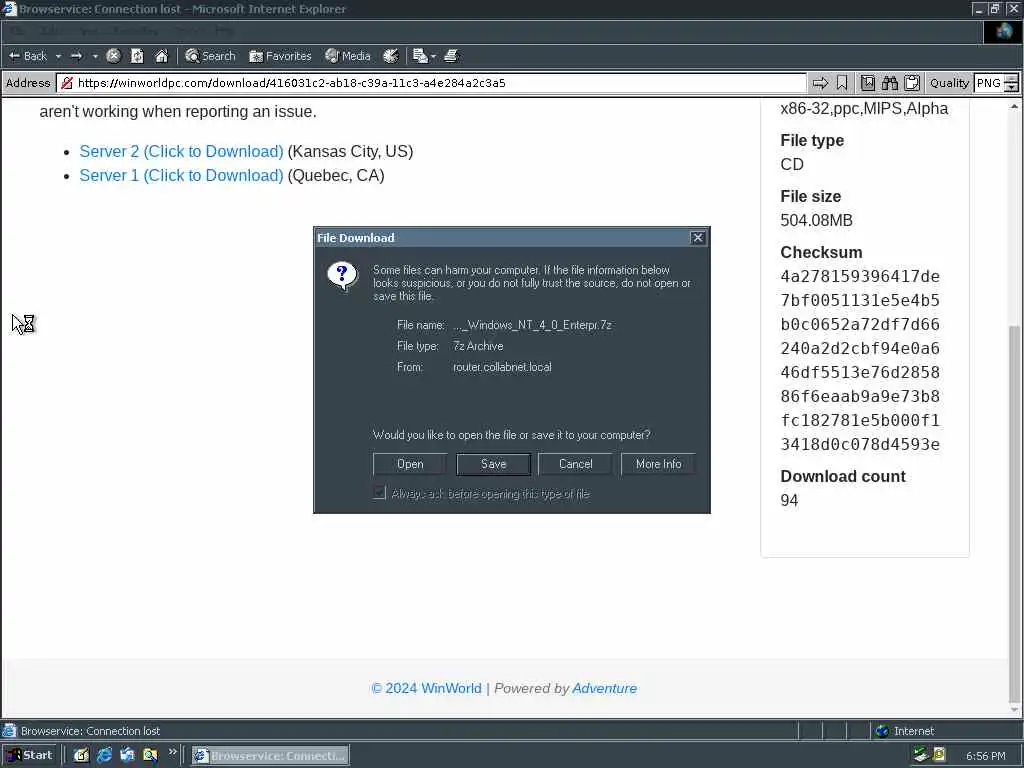Image resolution: width=1024 pixels, height=768 pixels.
Task: Click the x86-32,ppc,MIPS,Alpha text
Action: (864, 108)
